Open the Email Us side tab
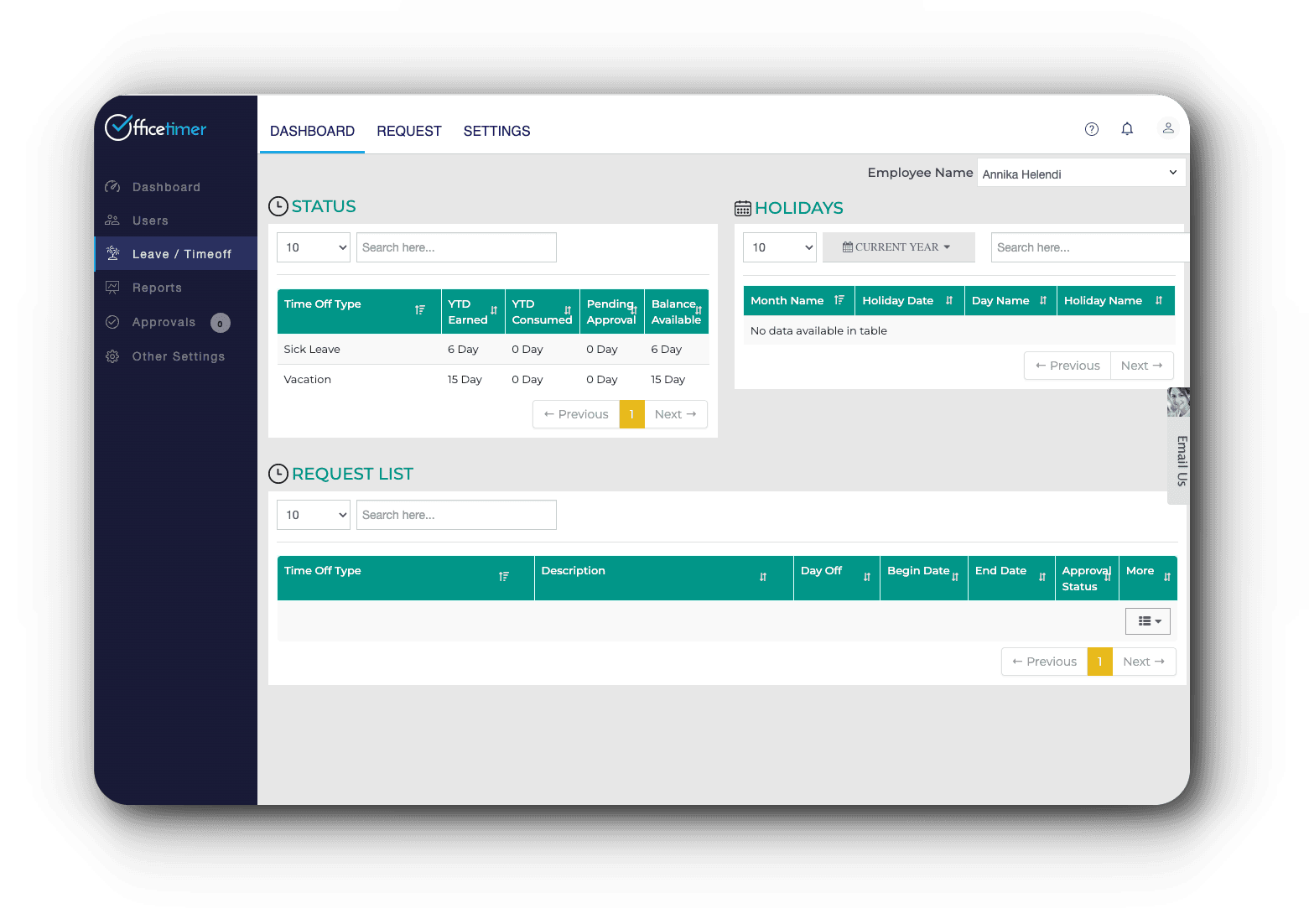This screenshot has height=924, width=1309. click(1180, 460)
